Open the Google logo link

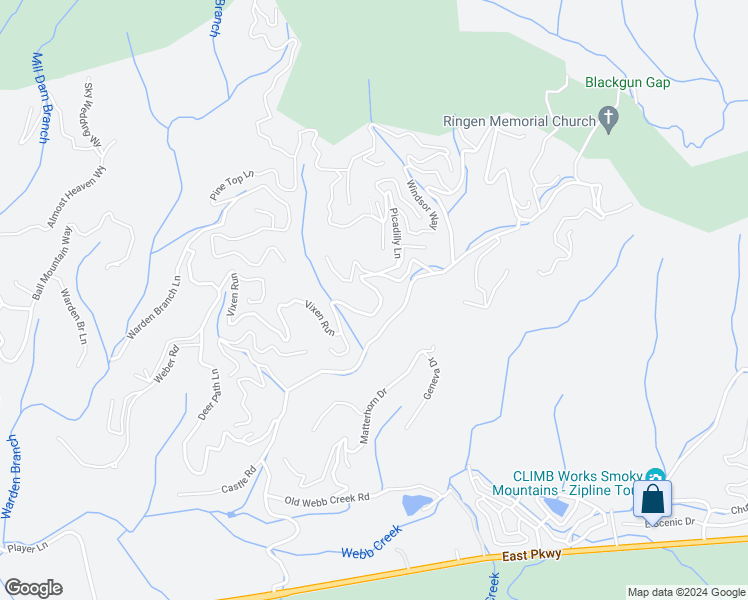[x=33, y=587]
